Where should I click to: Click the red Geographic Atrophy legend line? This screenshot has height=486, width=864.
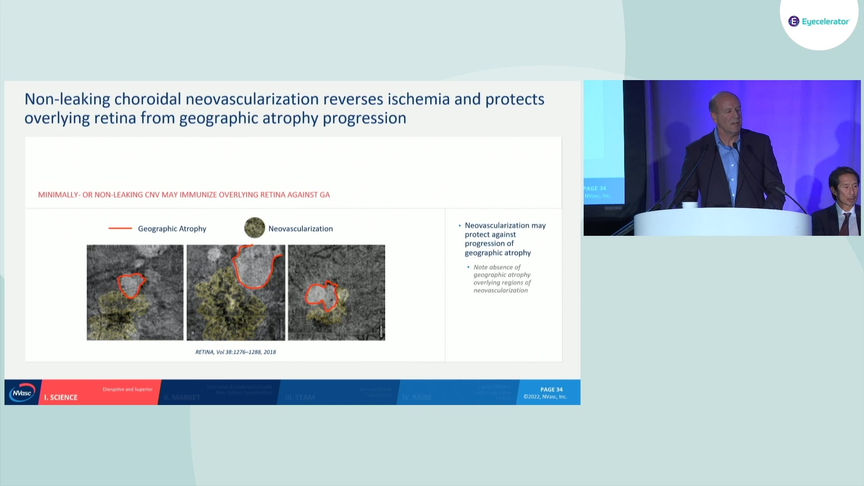(x=120, y=228)
